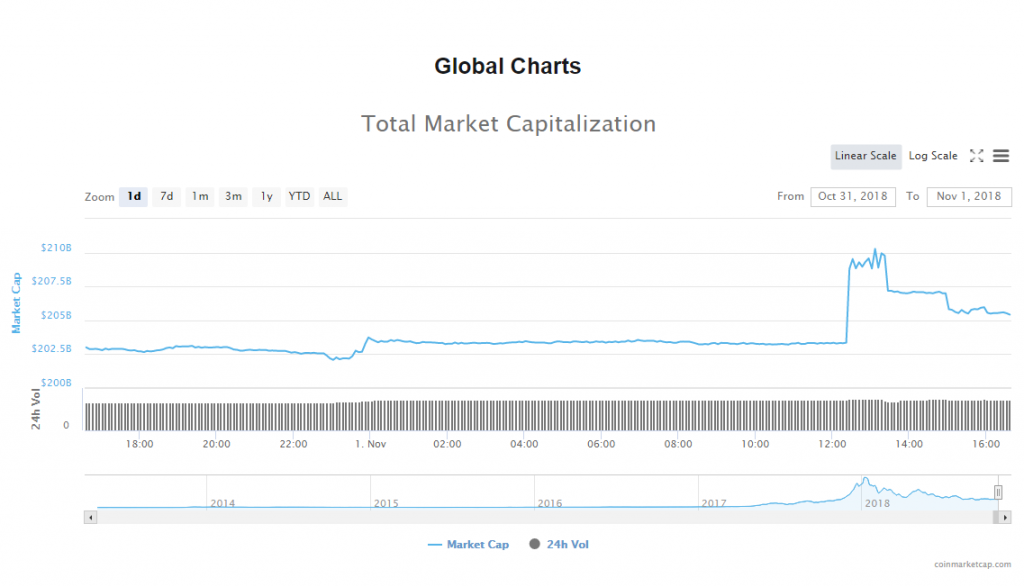This screenshot has height=587, width=1024.
Task: Click the navigator scroll left arrow
Action: (91, 517)
